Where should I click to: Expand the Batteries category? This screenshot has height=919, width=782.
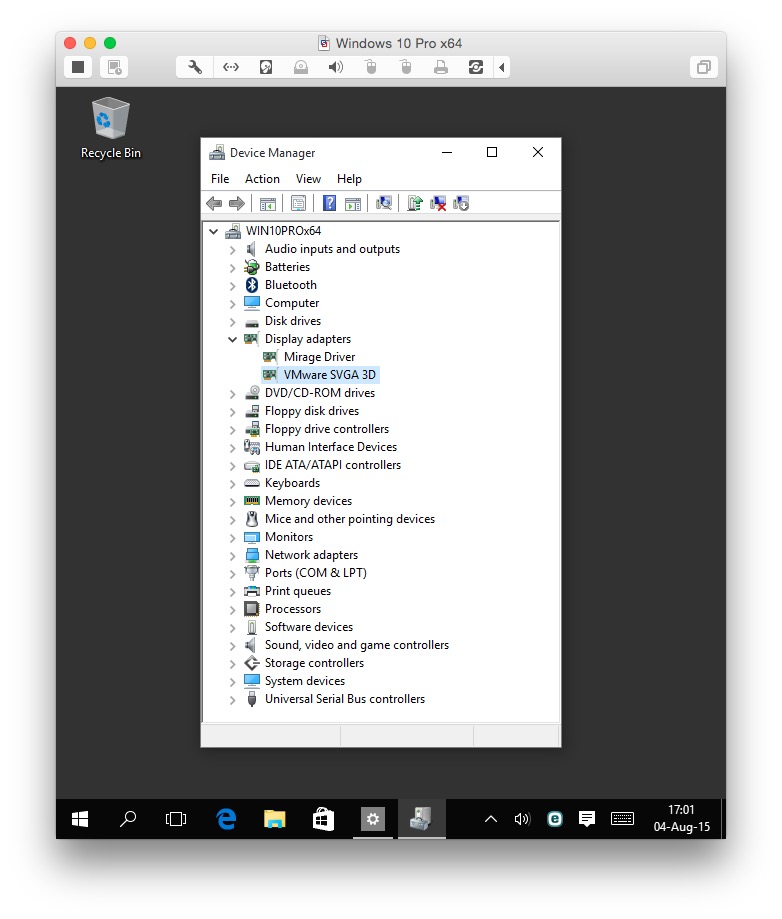coord(233,268)
